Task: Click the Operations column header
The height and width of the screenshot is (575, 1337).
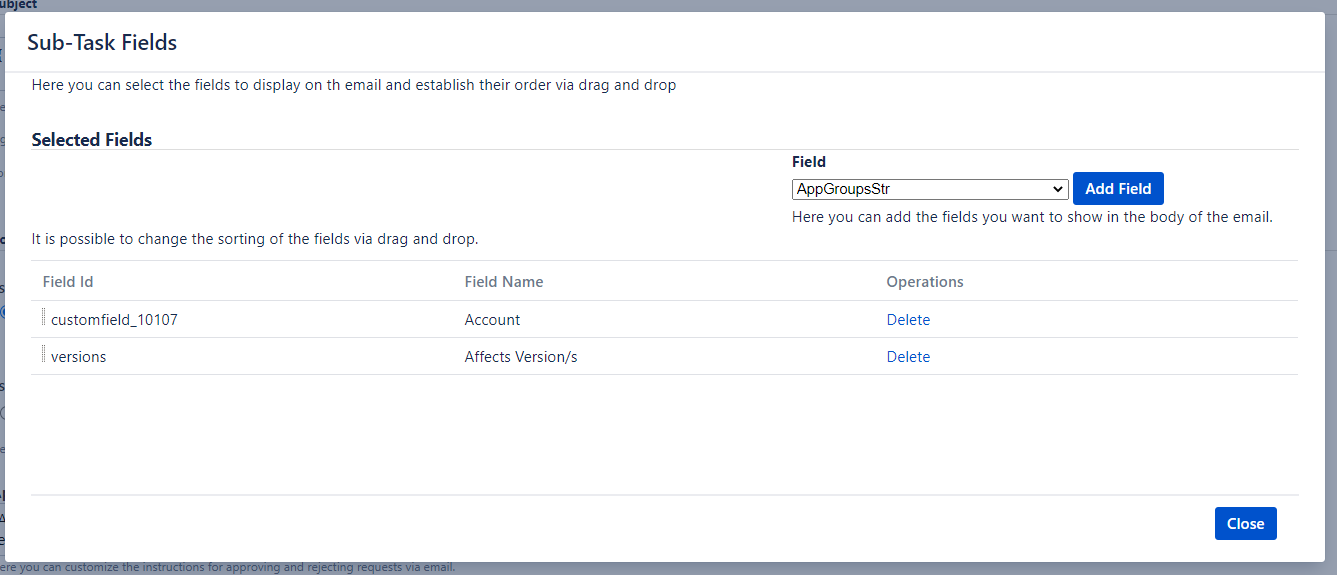Action: pos(925,282)
